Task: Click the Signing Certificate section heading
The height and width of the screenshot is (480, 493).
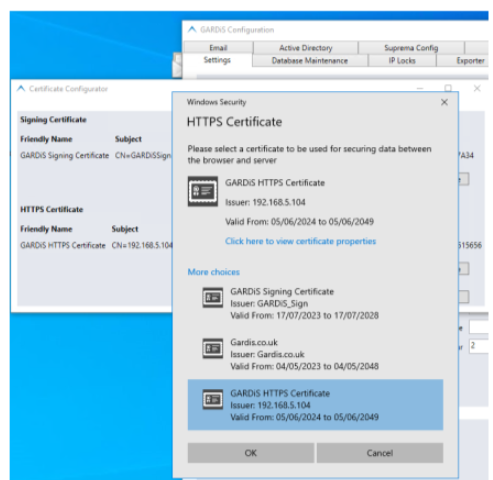Action: coord(53,120)
